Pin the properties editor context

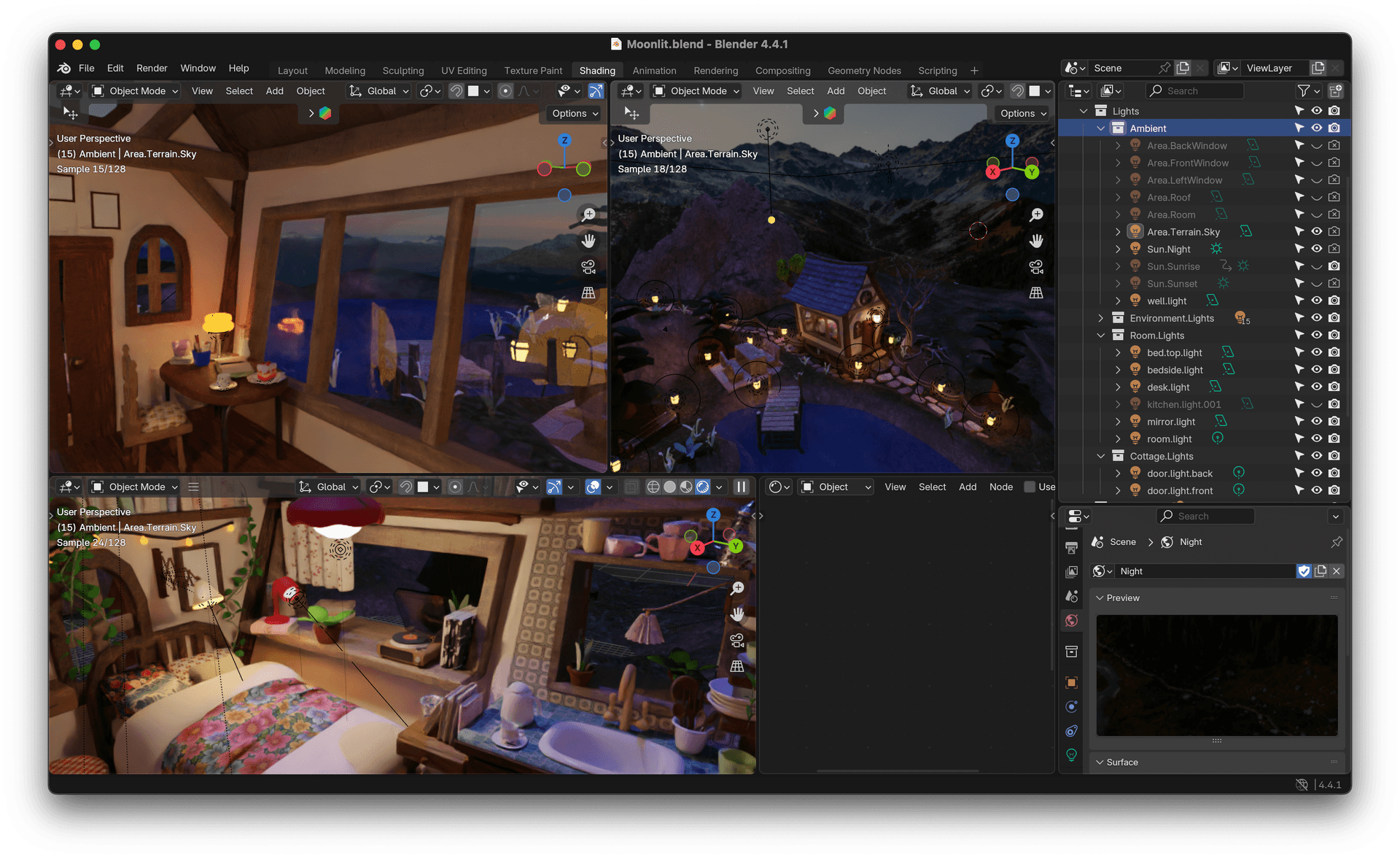pos(1337,542)
